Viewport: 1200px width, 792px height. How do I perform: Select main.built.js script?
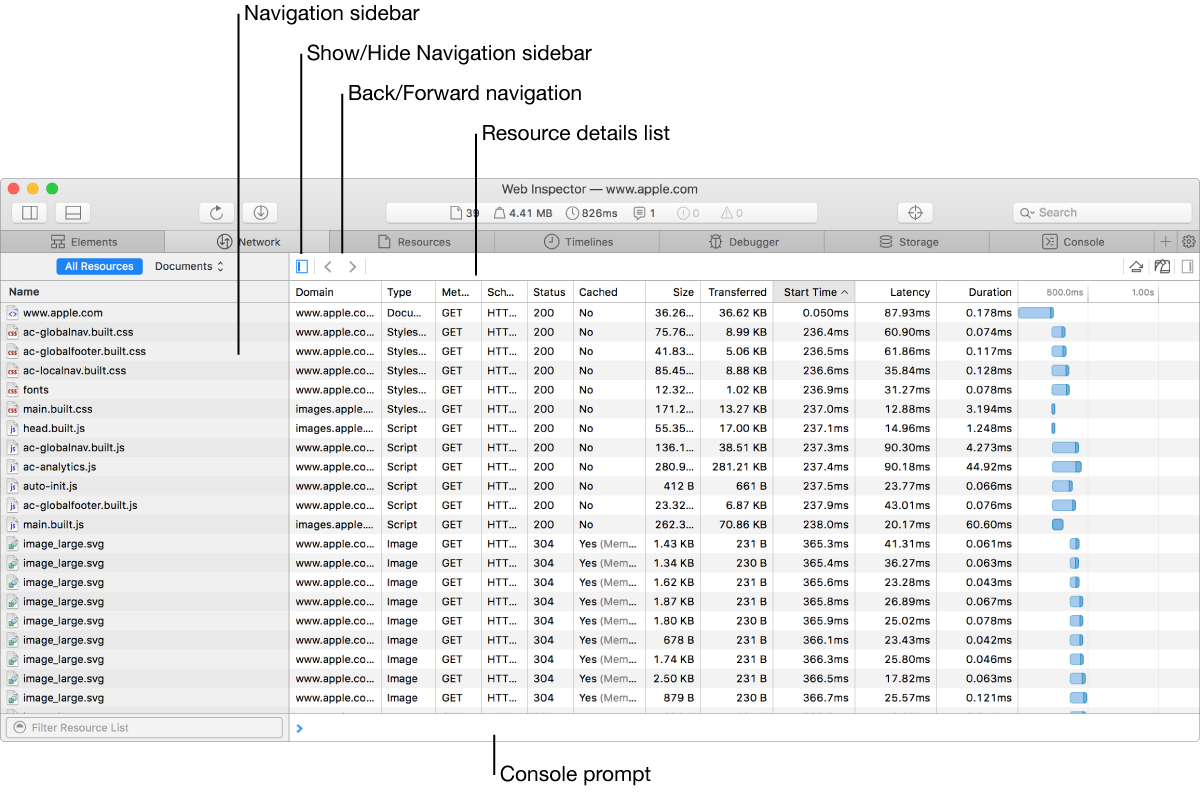pyautogui.click(x=144, y=524)
